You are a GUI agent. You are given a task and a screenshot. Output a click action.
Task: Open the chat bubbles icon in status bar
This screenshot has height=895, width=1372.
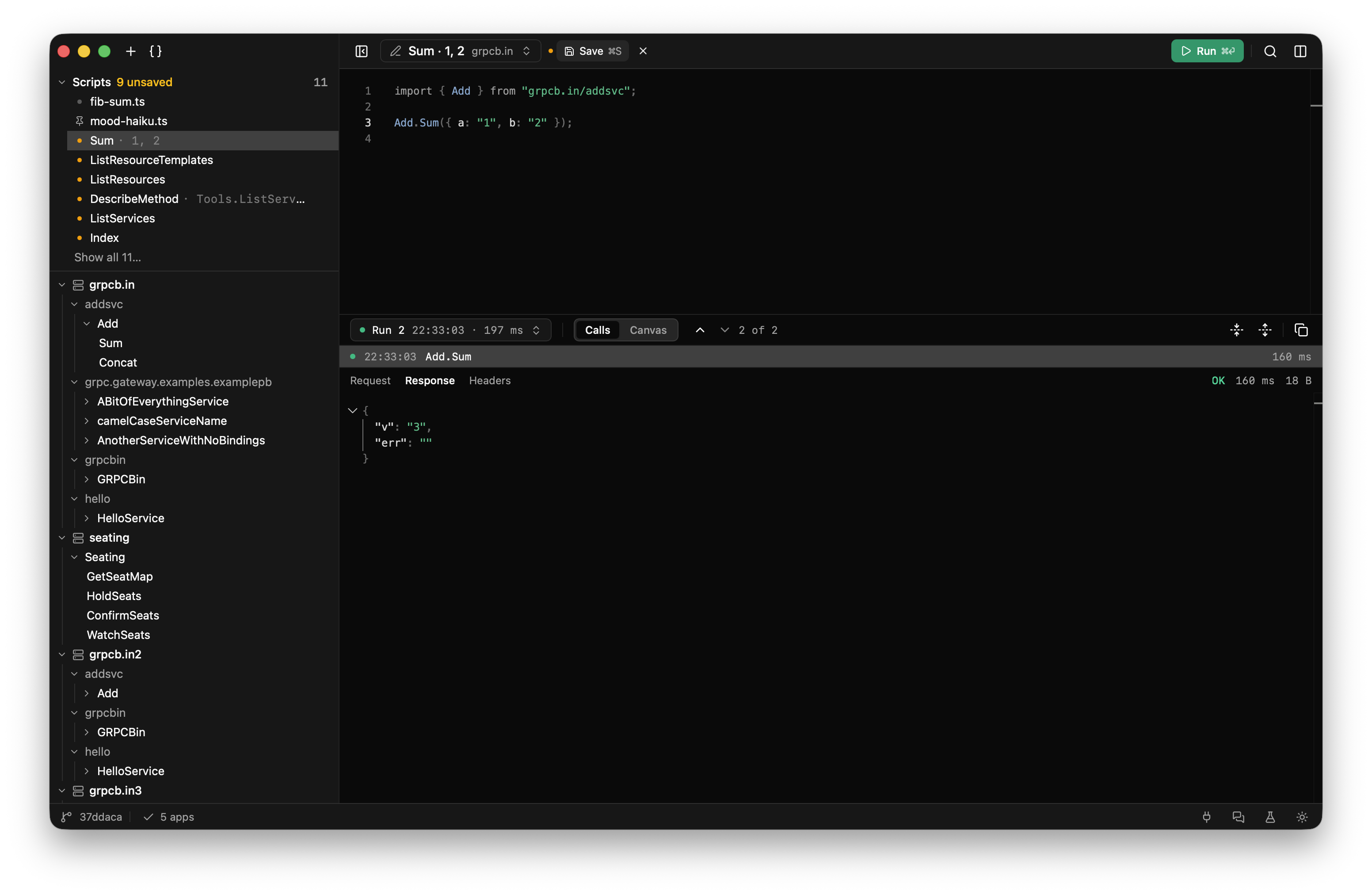[1238, 817]
